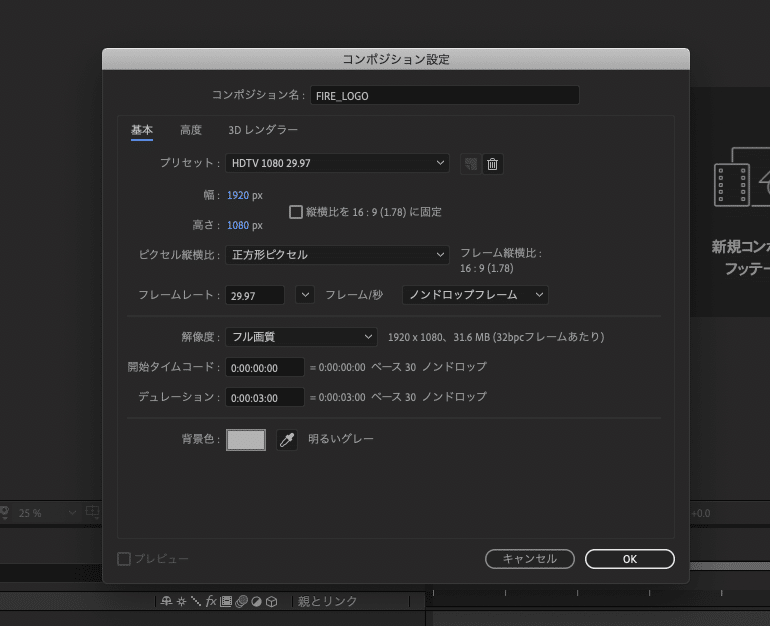Click the shy switch icon in the timeline
Screen dimensions: 770x626
[166, 601]
